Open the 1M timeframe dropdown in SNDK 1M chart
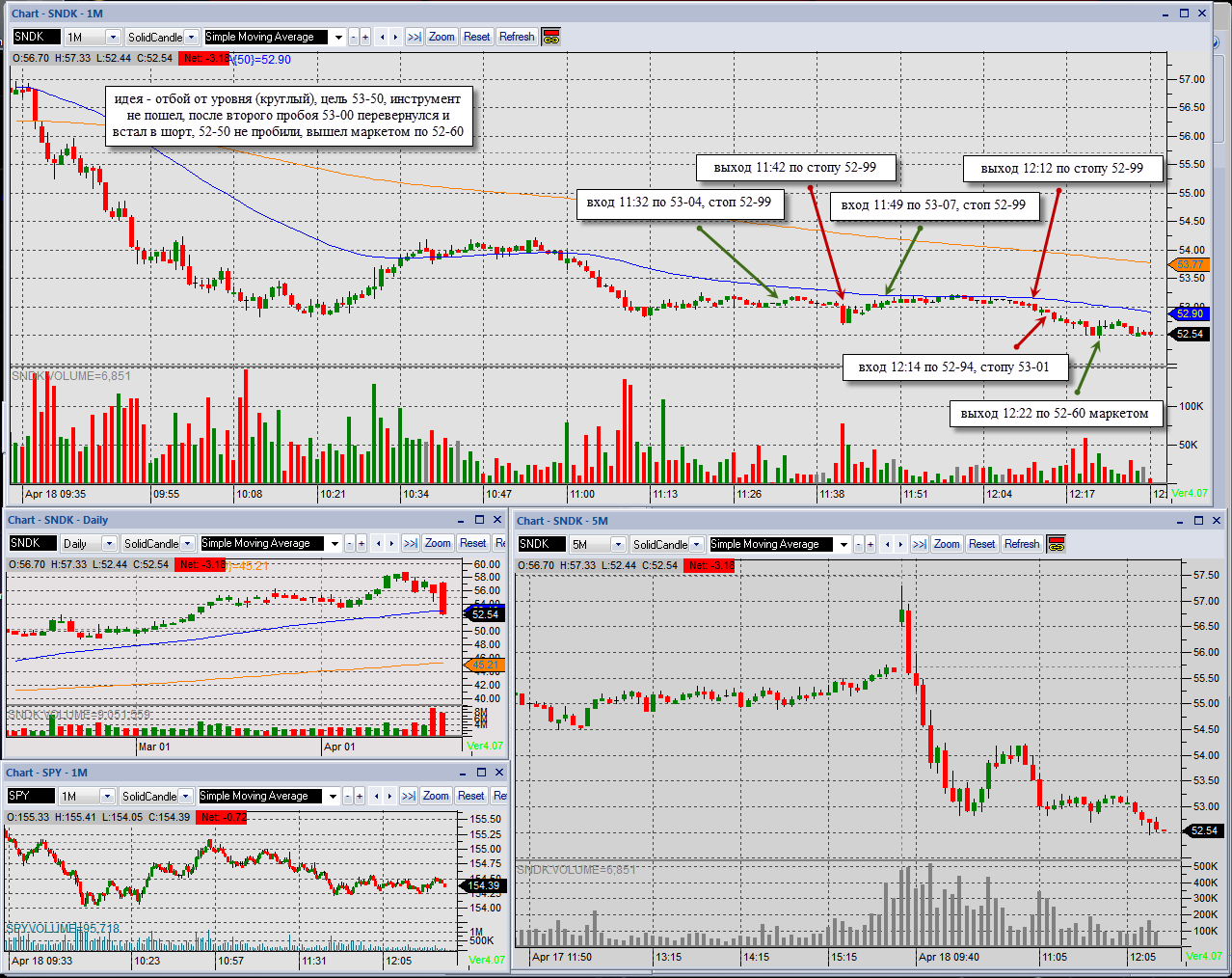Viewport: 1232px width, 978px height. tap(113, 37)
